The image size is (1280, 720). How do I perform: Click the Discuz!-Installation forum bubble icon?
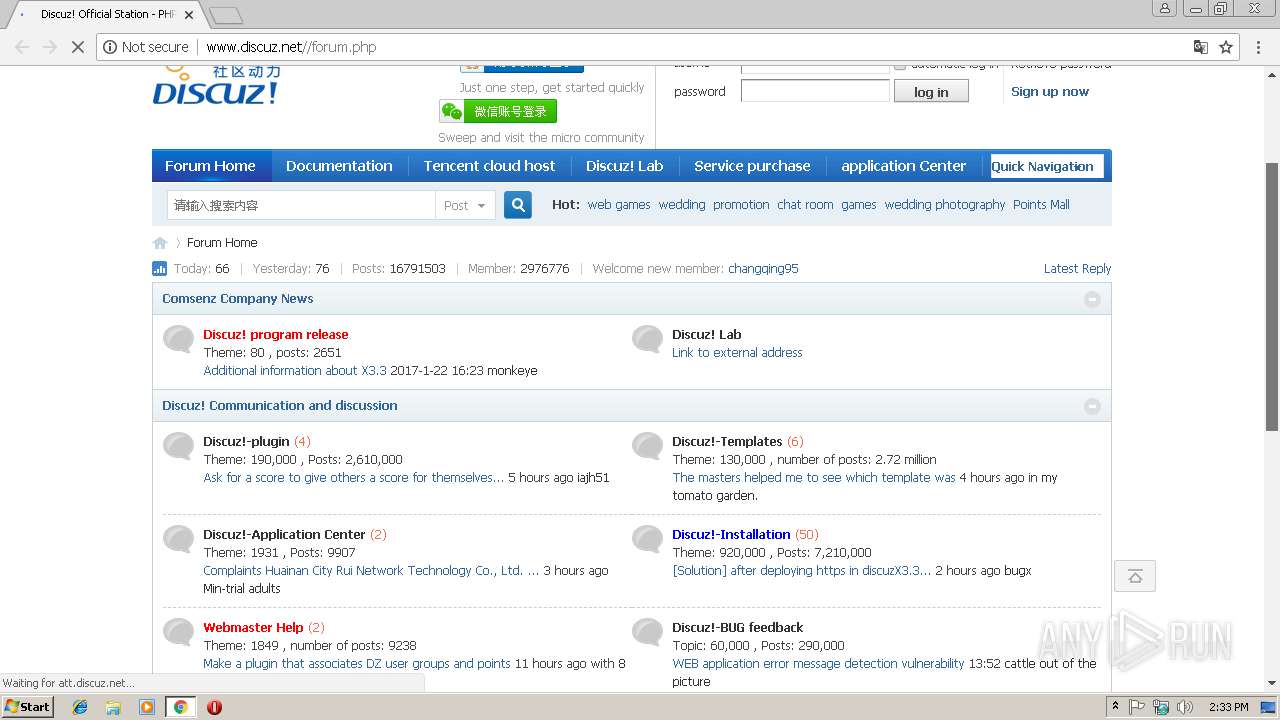pyautogui.click(x=648, y=539)
